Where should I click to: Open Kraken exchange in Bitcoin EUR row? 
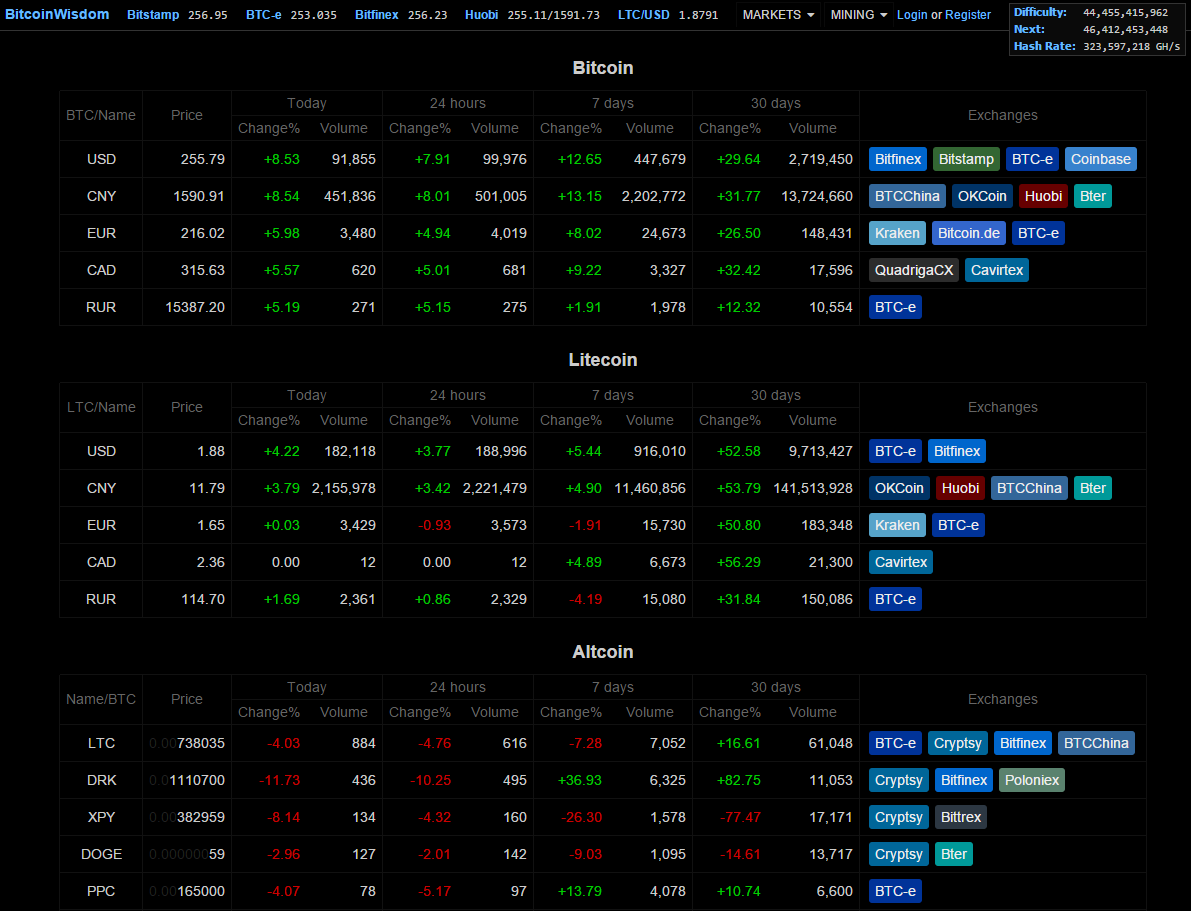[897, 233]
